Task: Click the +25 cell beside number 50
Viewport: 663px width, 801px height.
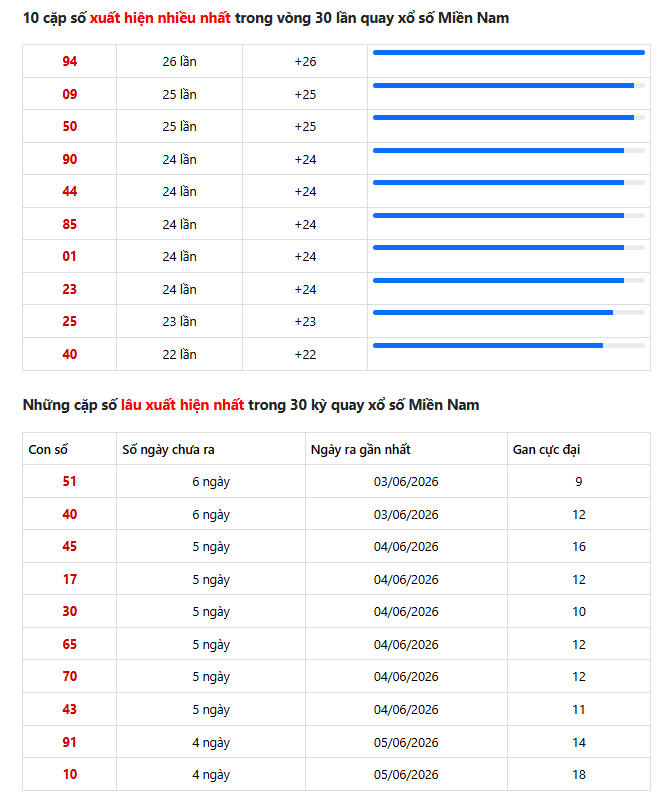Action: tap(305, 126)
